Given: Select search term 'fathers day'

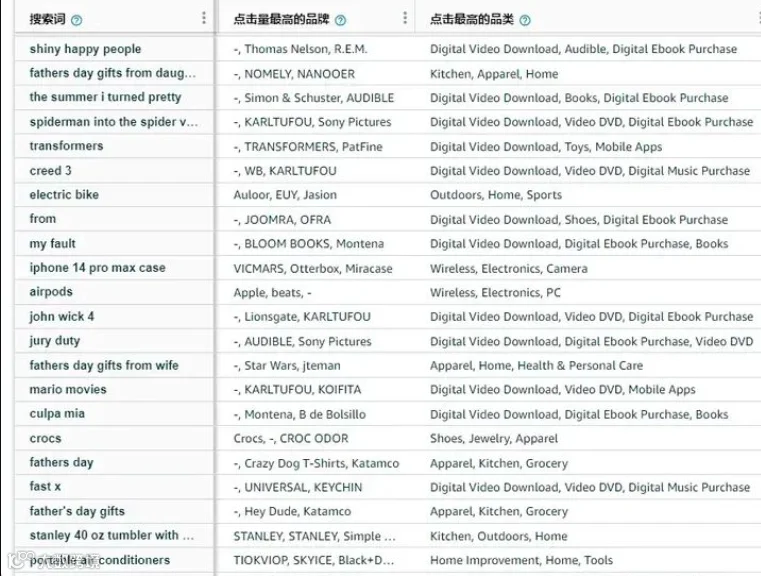Looking at the screenshot, I should 62,462.
